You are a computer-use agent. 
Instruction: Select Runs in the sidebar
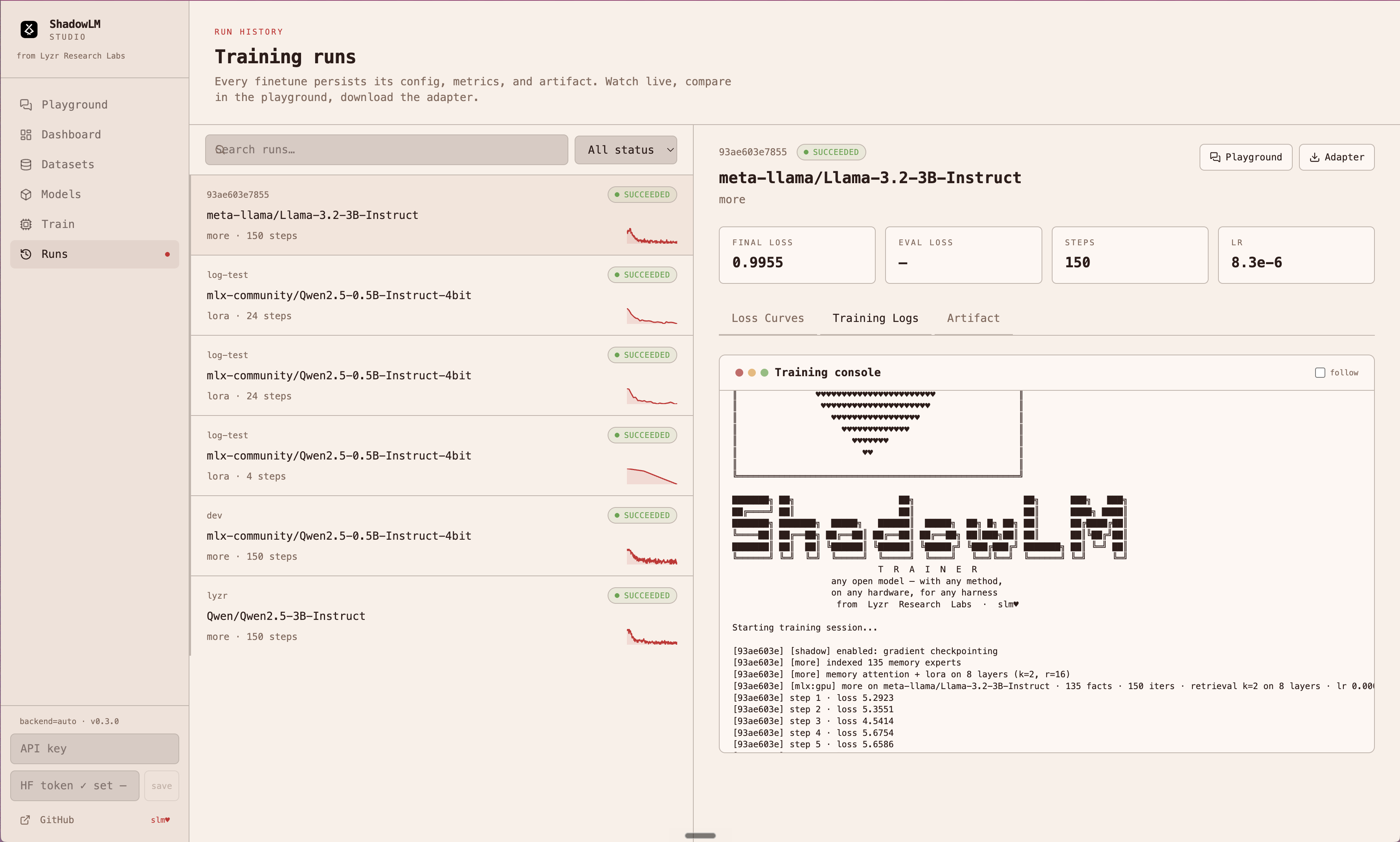pyautogui.click(x=94, y=254)
